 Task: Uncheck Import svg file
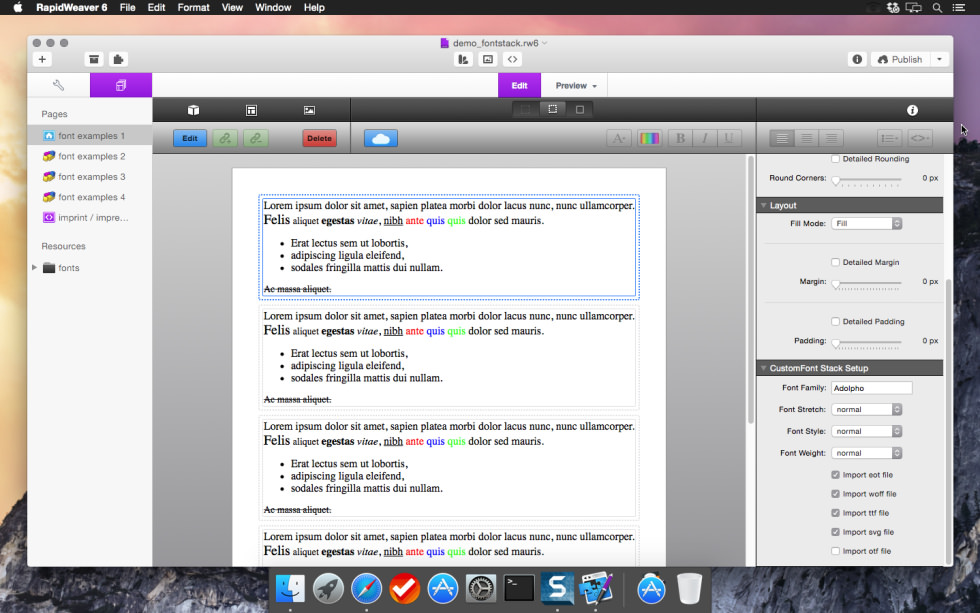pos(836,532)
